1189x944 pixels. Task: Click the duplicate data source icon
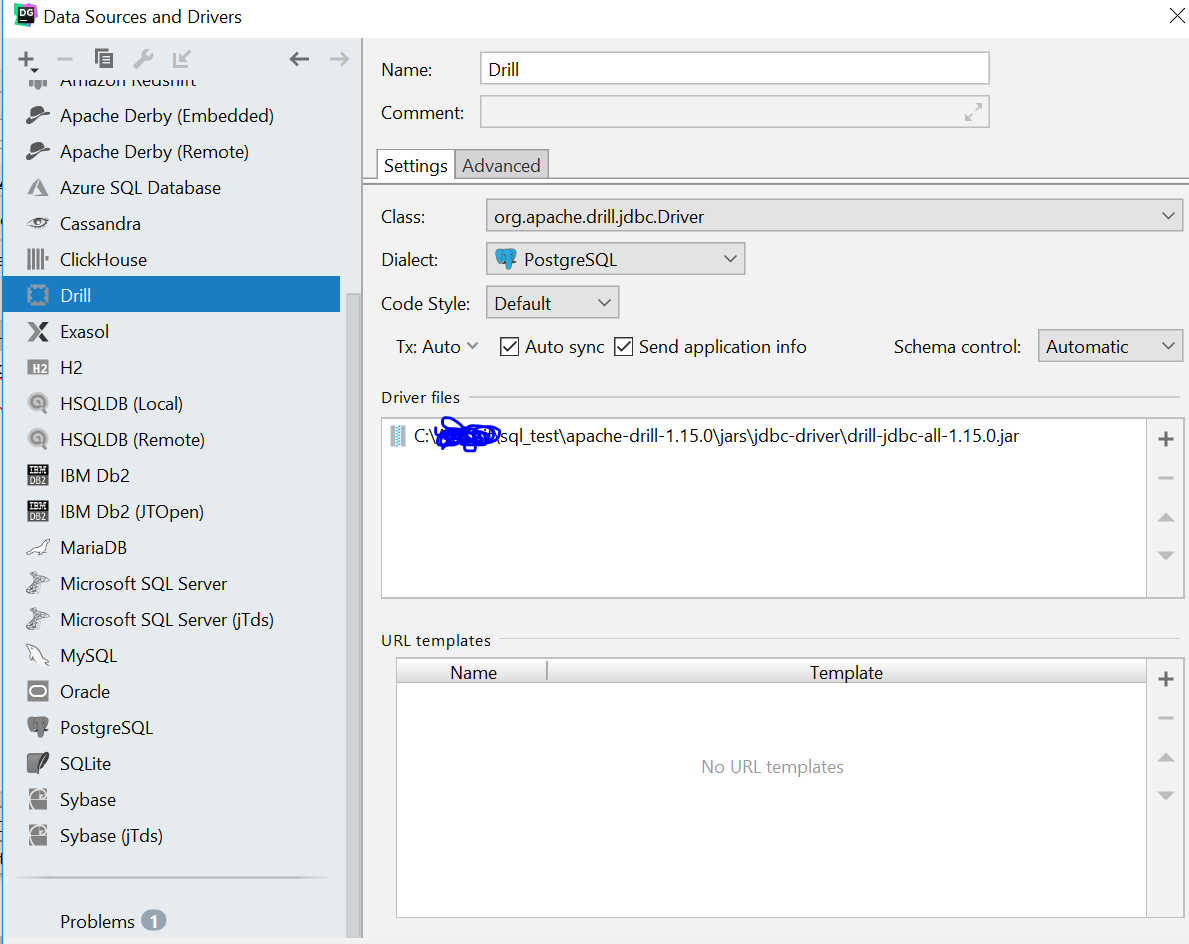[104, 58]
